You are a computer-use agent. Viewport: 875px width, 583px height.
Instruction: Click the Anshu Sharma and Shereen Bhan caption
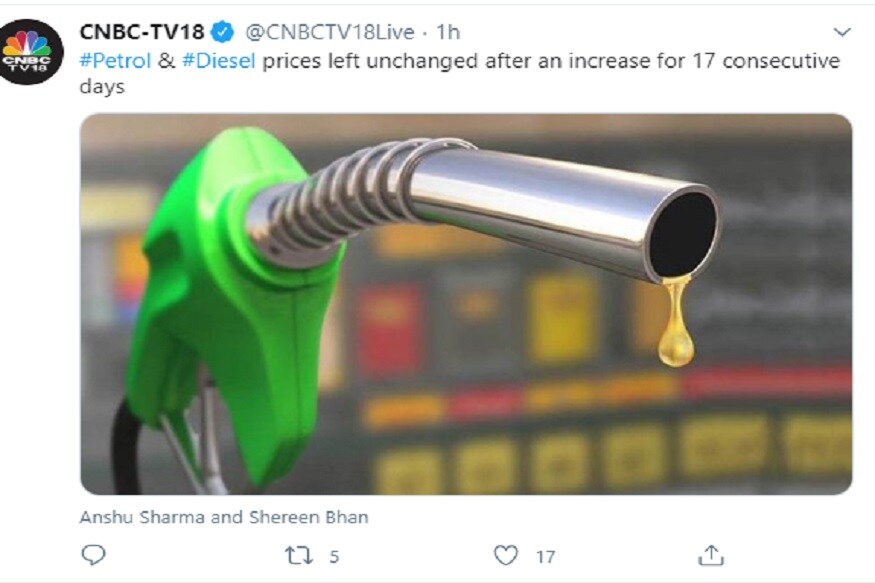coord(224,517)
